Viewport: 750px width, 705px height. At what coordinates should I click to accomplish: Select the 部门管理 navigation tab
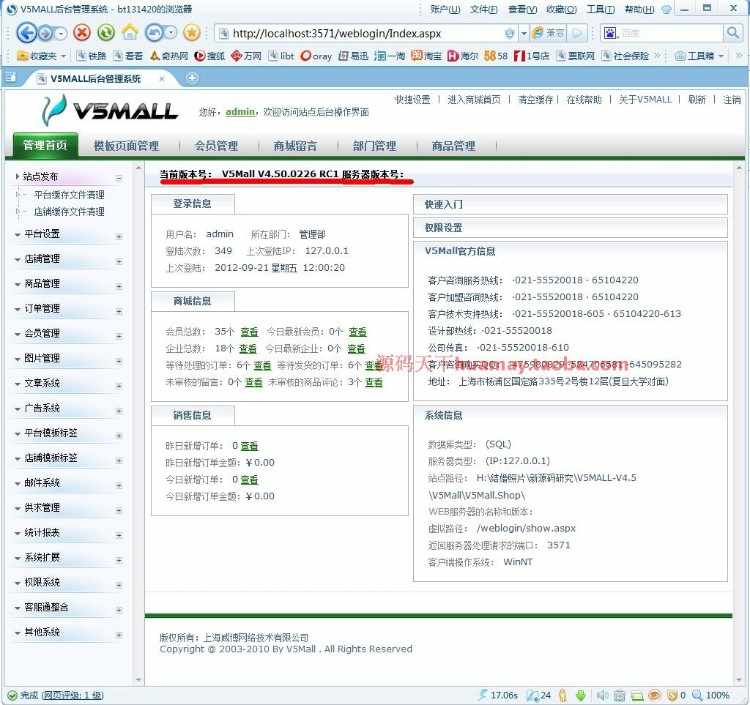point(375,146)
